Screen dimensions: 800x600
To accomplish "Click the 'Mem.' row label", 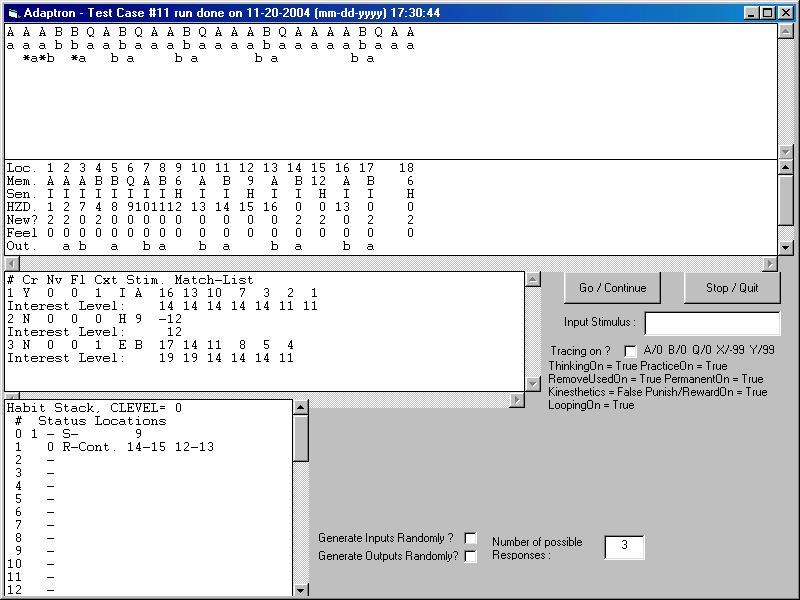I will coord(22,181).
